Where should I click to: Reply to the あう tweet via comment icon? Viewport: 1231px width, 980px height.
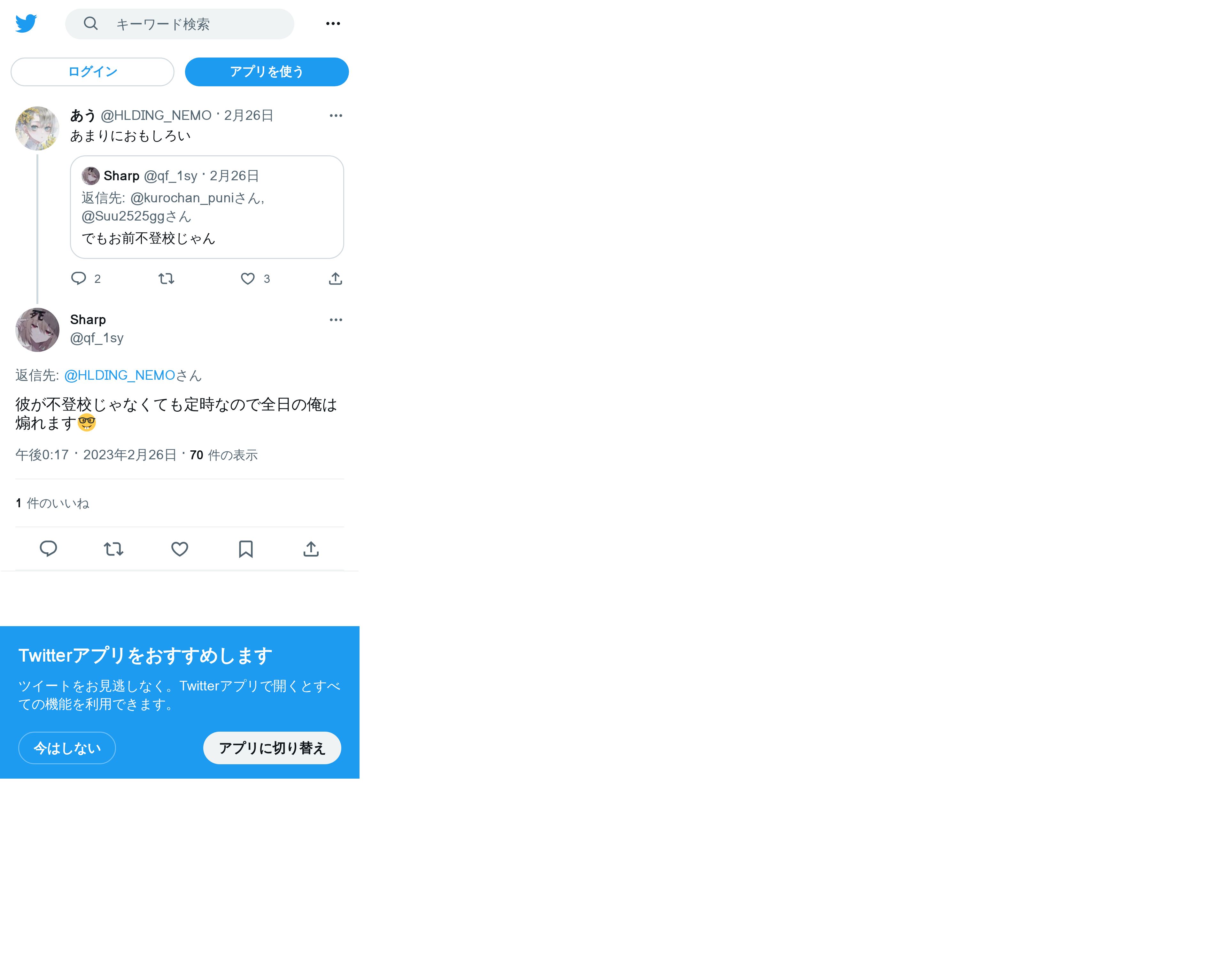coord(79,278)
